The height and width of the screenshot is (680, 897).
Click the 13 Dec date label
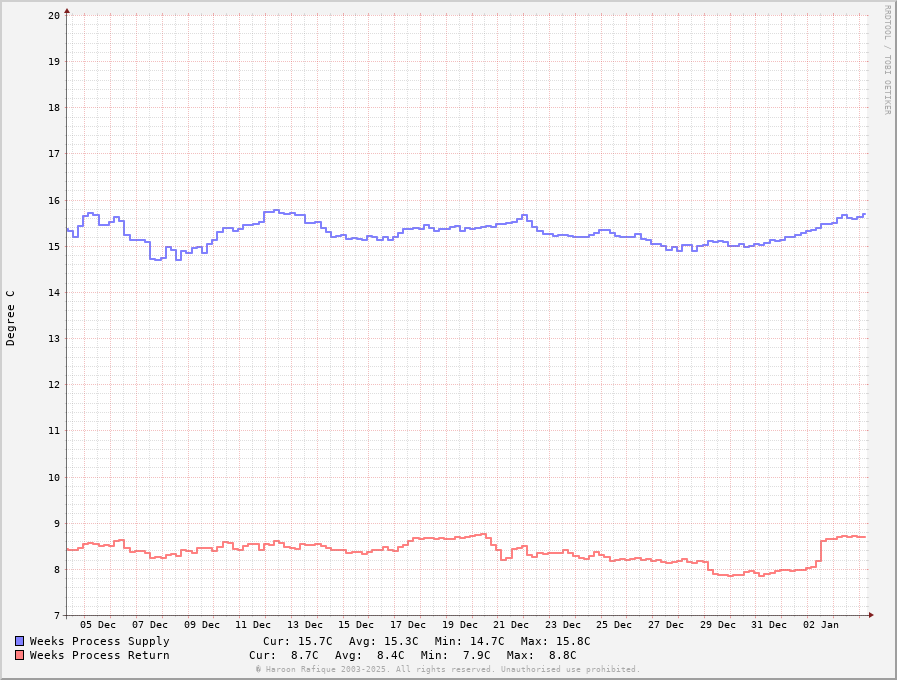click(x=305, y=625)
